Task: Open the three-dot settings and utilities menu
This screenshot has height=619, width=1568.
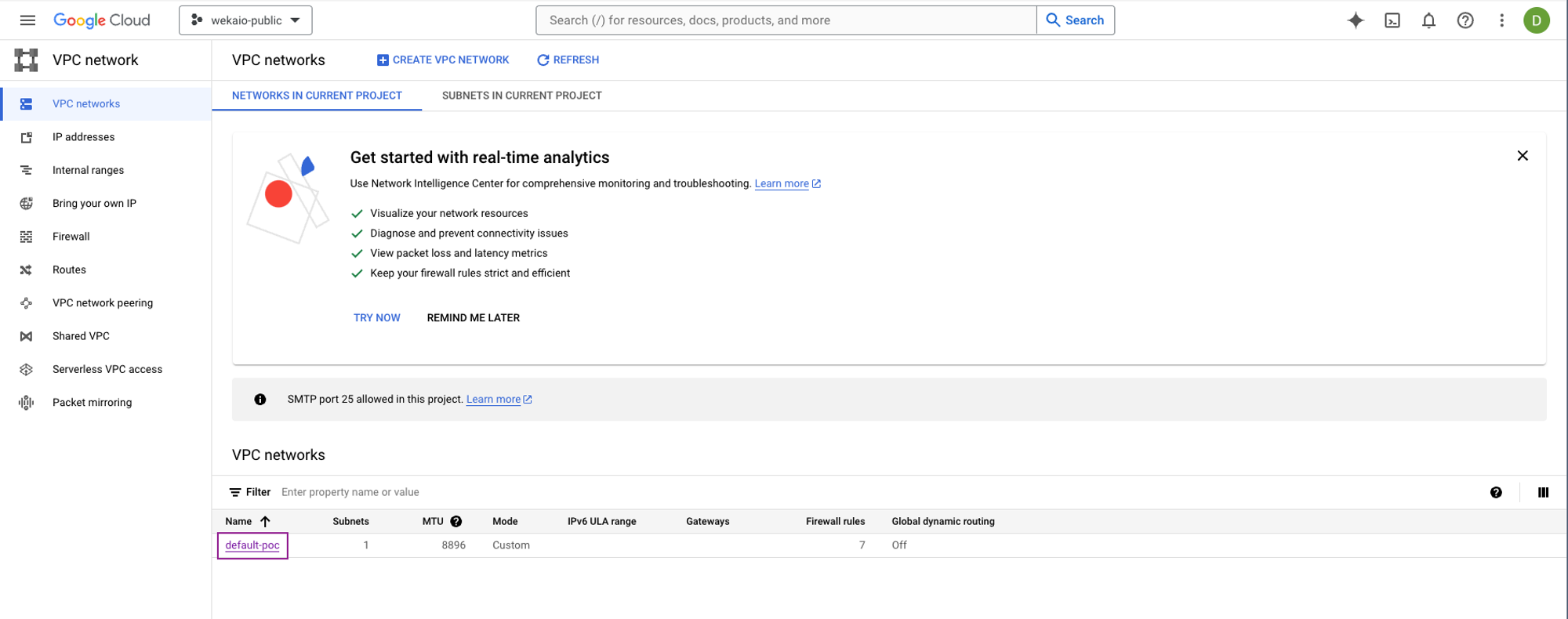Action: [1501, 20]
